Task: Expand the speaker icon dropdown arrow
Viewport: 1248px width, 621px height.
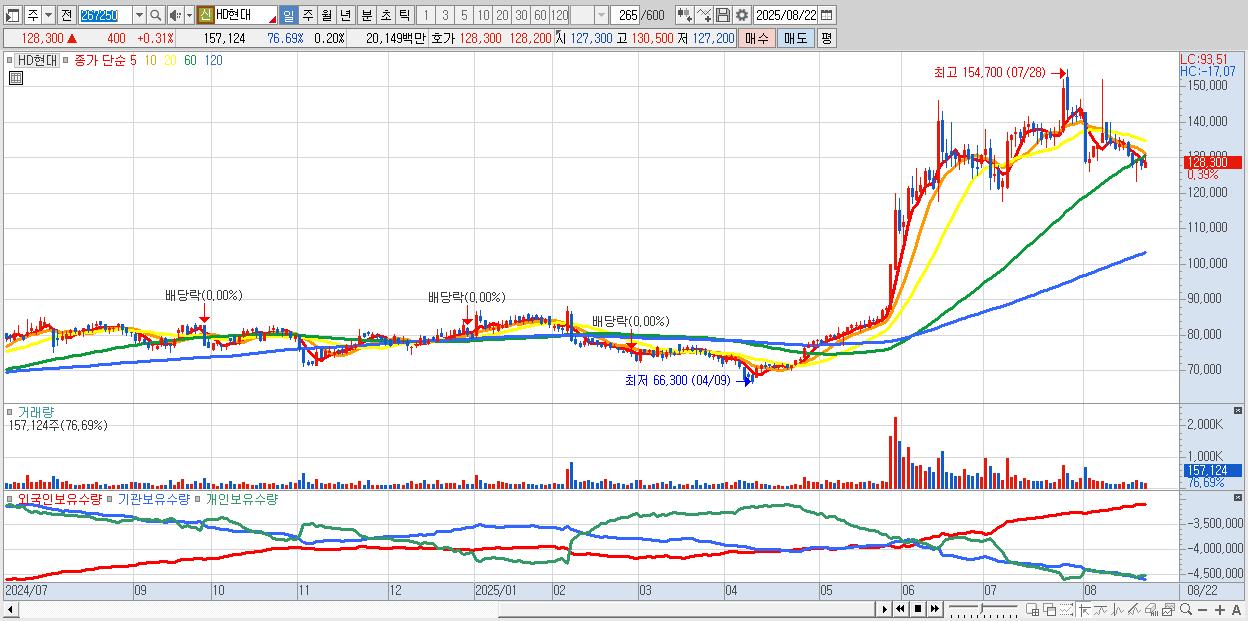Action: pyautogui.click(x=189, y=15)
